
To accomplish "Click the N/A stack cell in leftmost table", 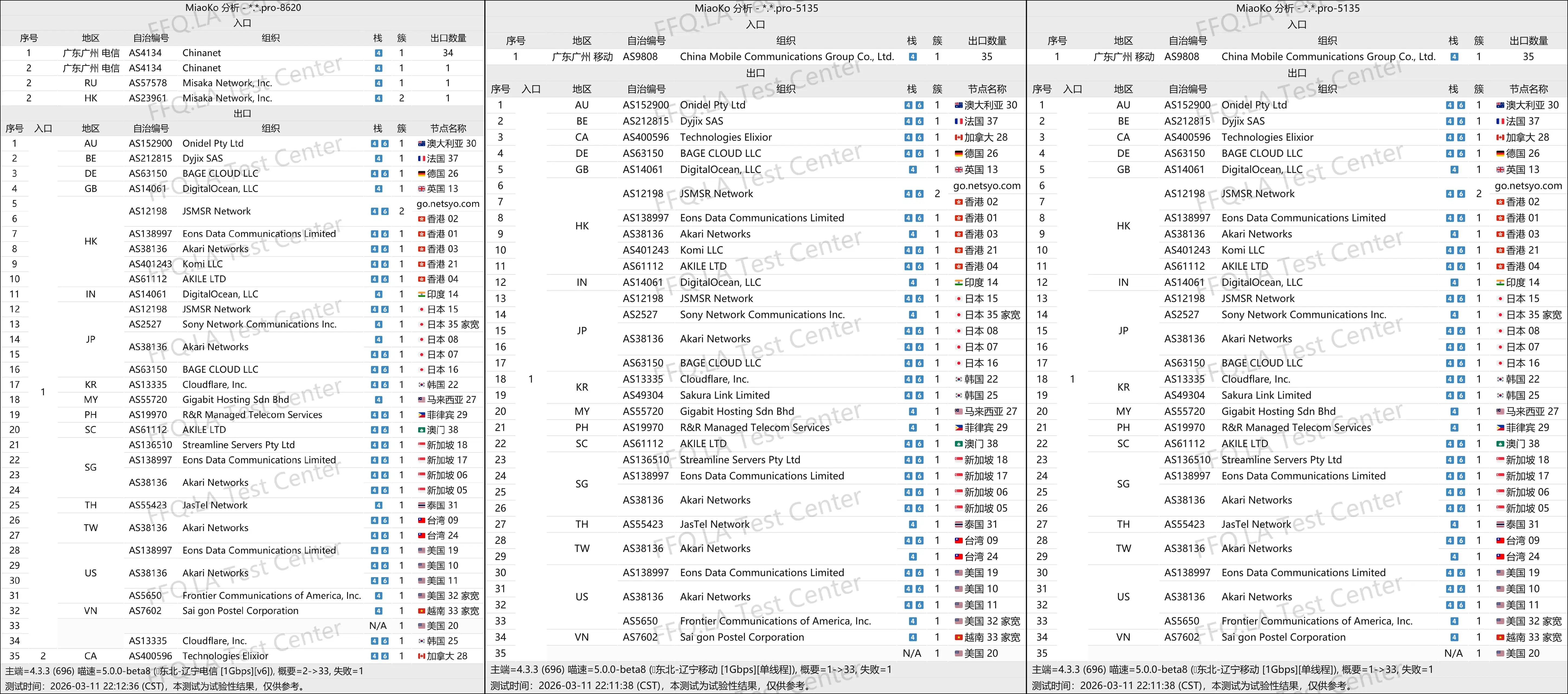I will pyautogui.click(x=377, y=626).
